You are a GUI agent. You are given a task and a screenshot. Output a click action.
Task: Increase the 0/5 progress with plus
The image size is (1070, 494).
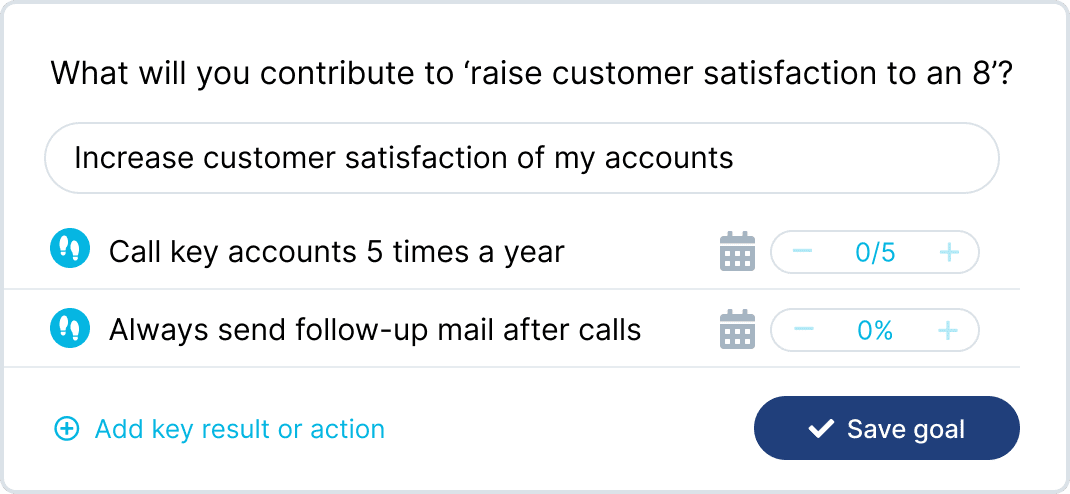click(x=949, y=252)
